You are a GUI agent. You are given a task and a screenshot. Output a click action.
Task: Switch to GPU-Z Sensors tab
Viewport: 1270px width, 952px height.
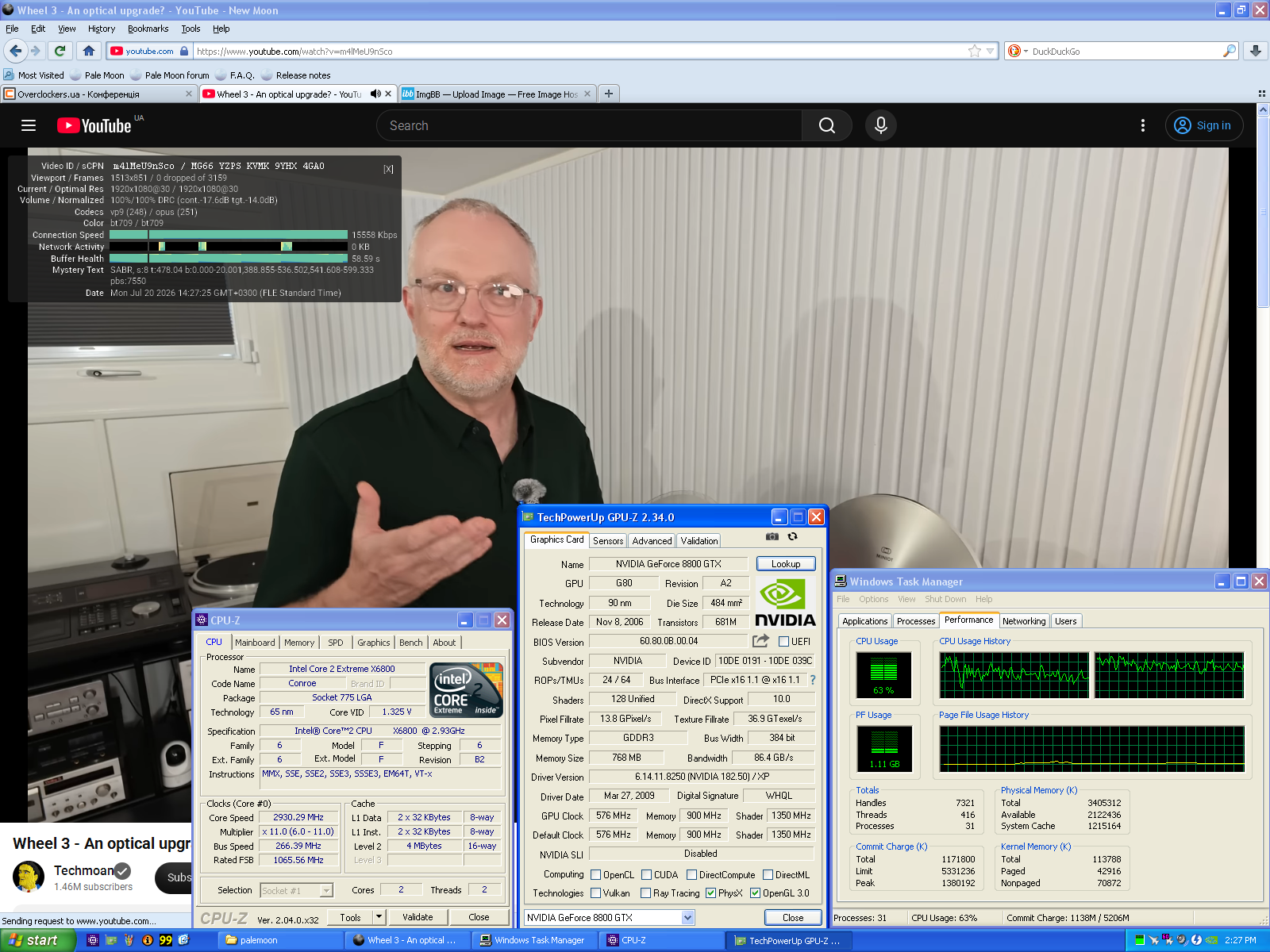coord(608,541)
